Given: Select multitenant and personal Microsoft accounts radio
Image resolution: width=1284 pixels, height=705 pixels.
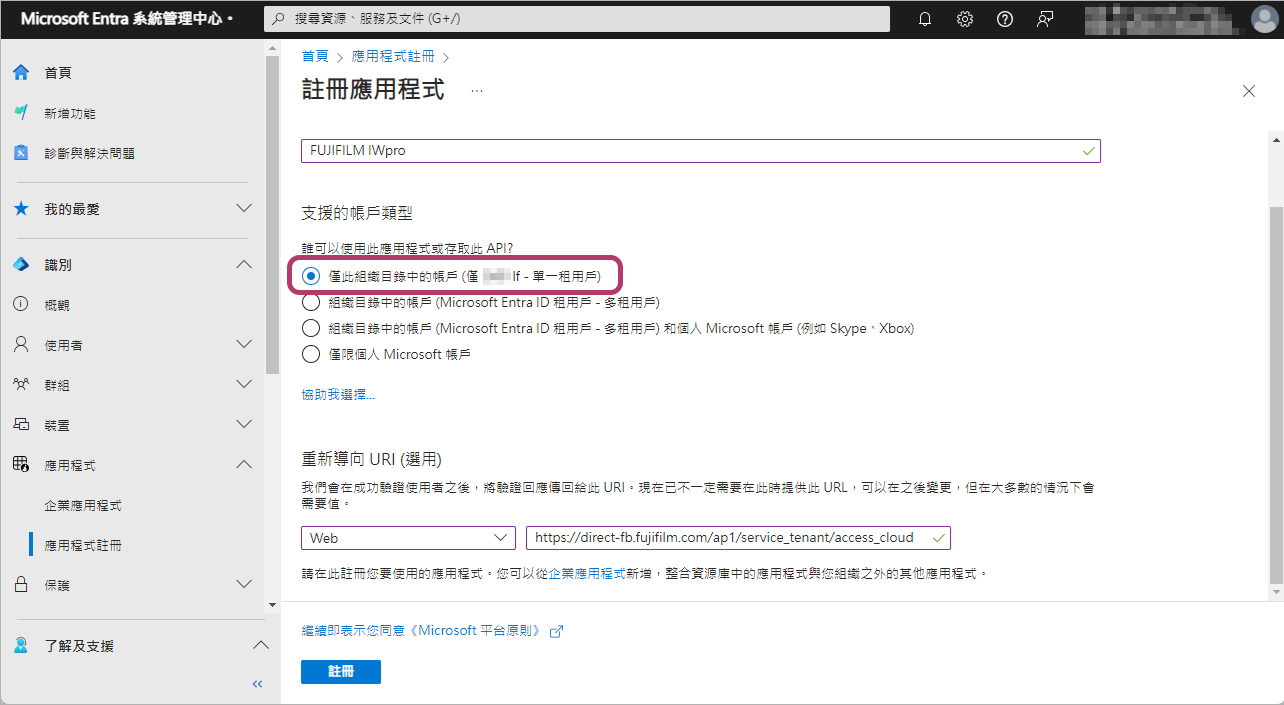Looking at the screenshot, I should tap(311, 328).
